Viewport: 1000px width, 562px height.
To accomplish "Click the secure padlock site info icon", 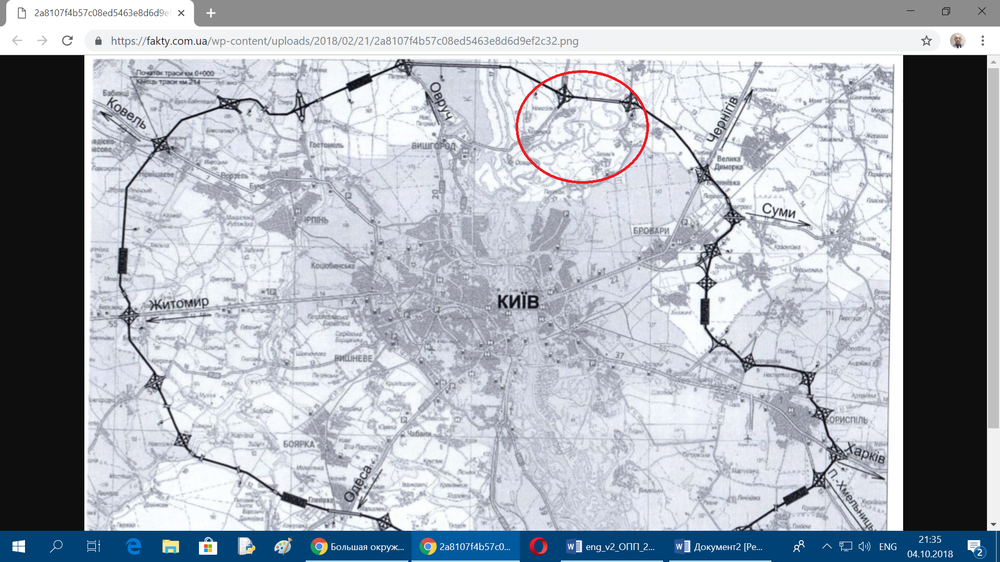I will point(98,41).
